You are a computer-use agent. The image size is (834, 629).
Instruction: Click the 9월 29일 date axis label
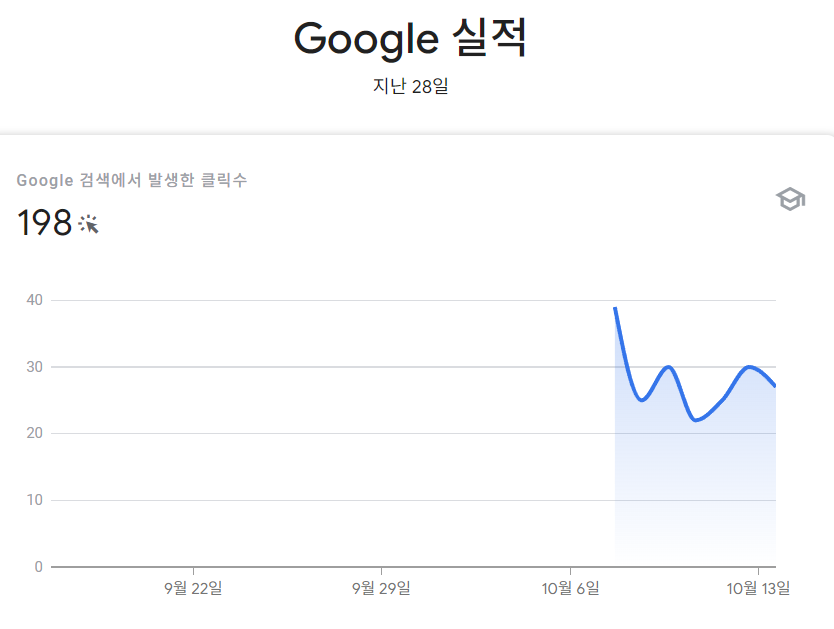pyautogui.click(x=381, y=588)
